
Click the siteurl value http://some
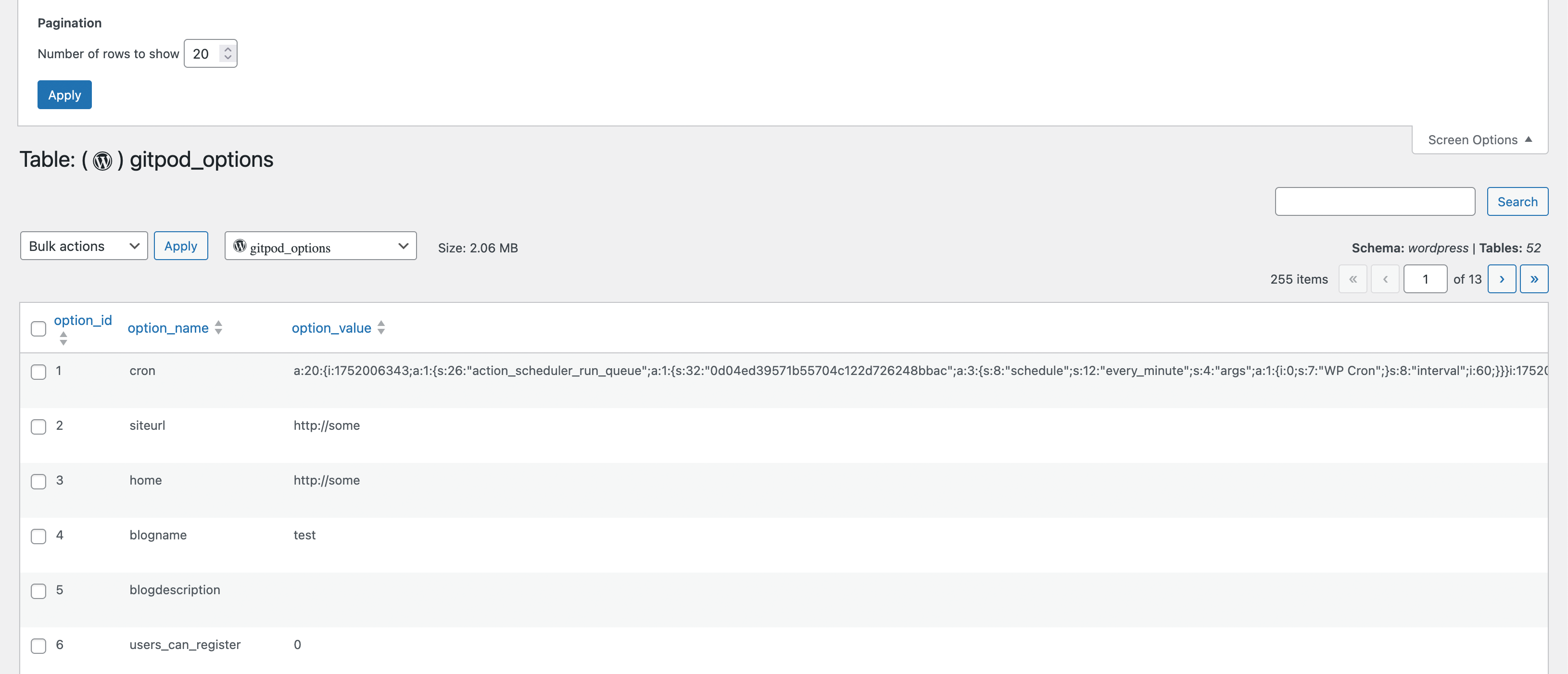click(327, 425)
